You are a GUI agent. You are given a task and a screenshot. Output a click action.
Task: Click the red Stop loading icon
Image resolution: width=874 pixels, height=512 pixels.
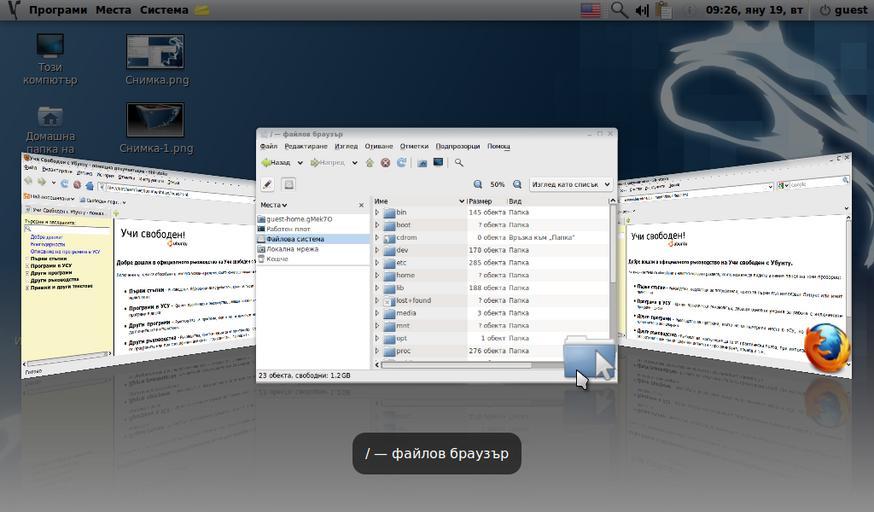coord(385,163)
